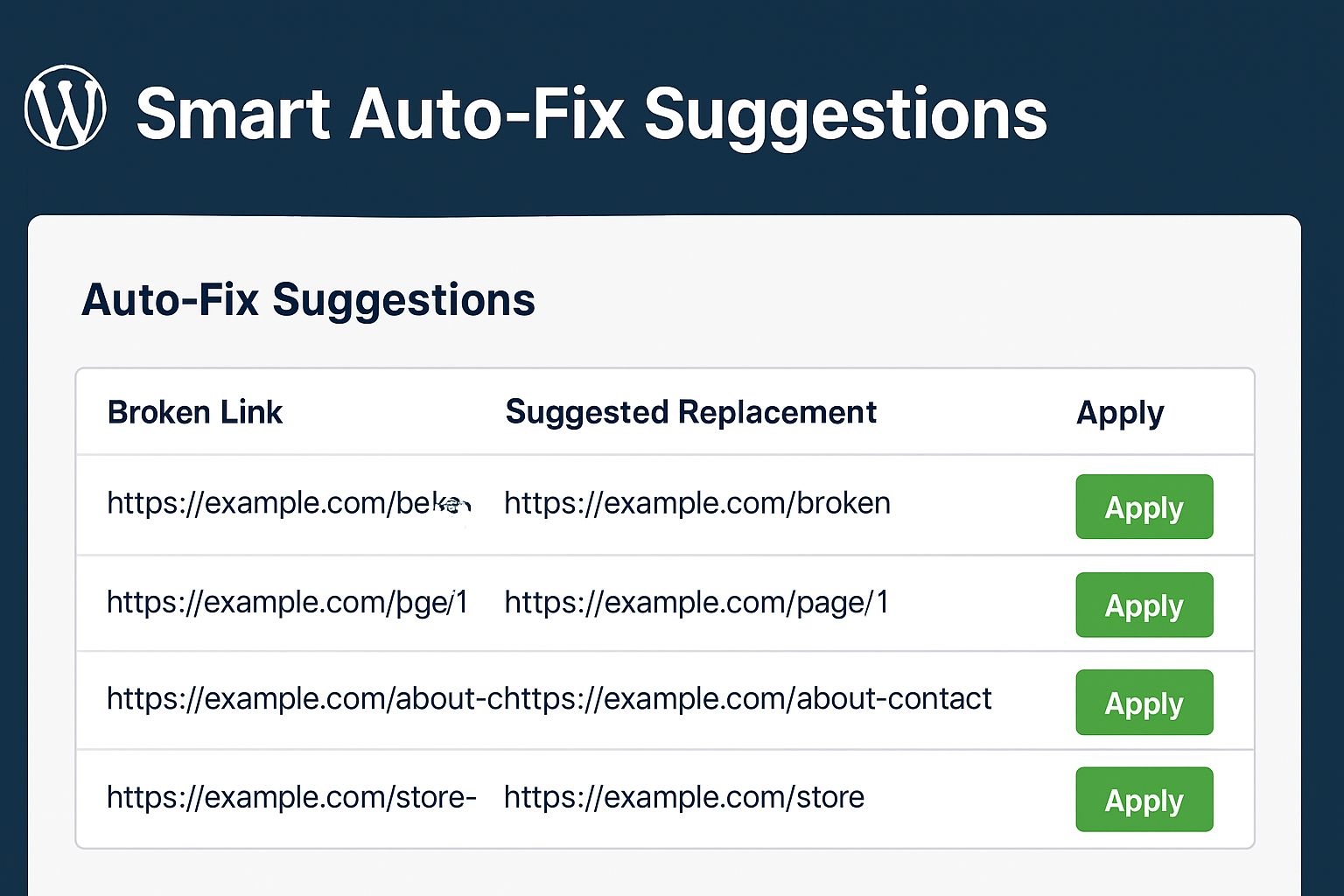This screenshot has width=1344, height=896.
Task: Apply the example.com/broken replacement
Action: coord(1144,507)
